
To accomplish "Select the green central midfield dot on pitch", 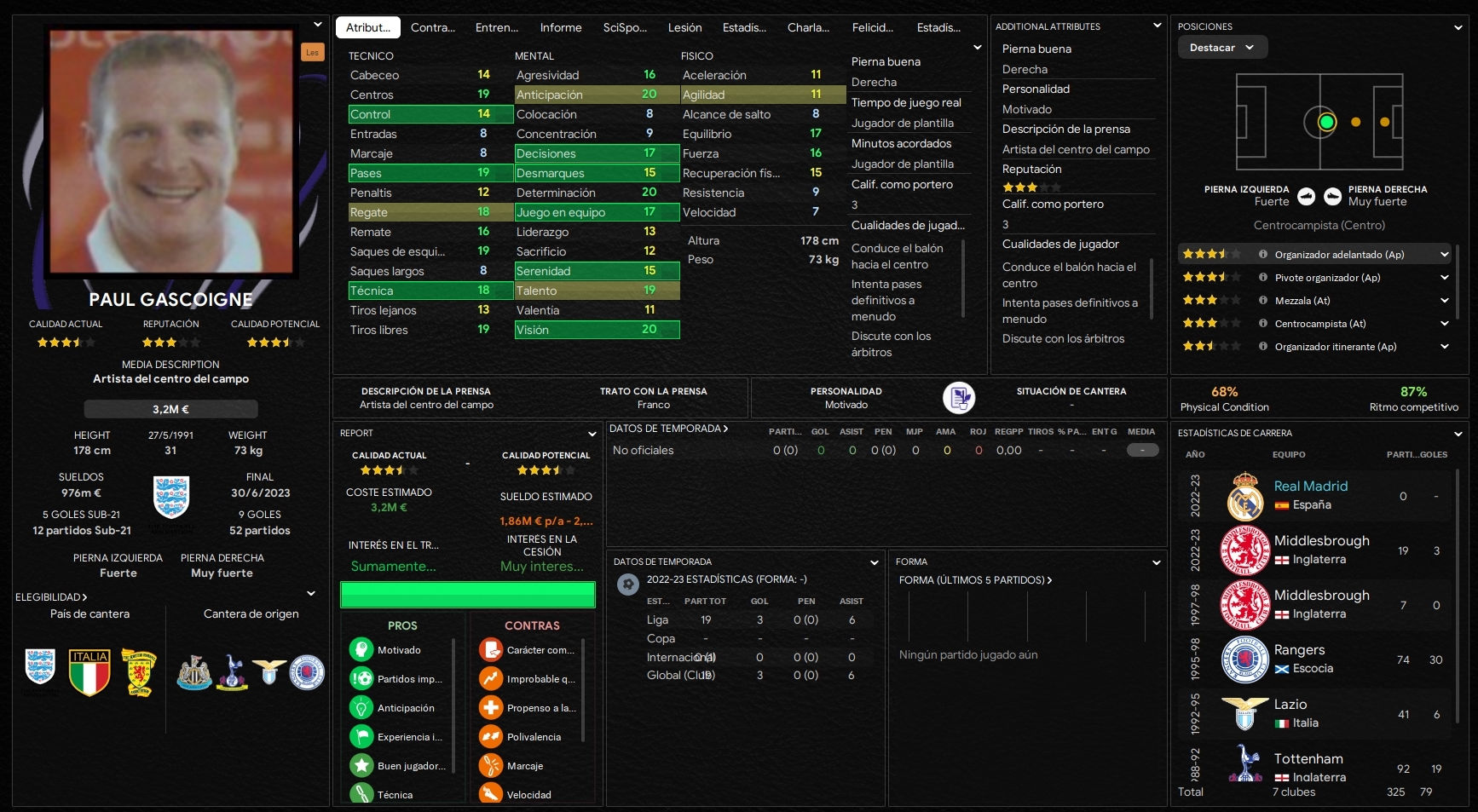I will click(1326, 122).
